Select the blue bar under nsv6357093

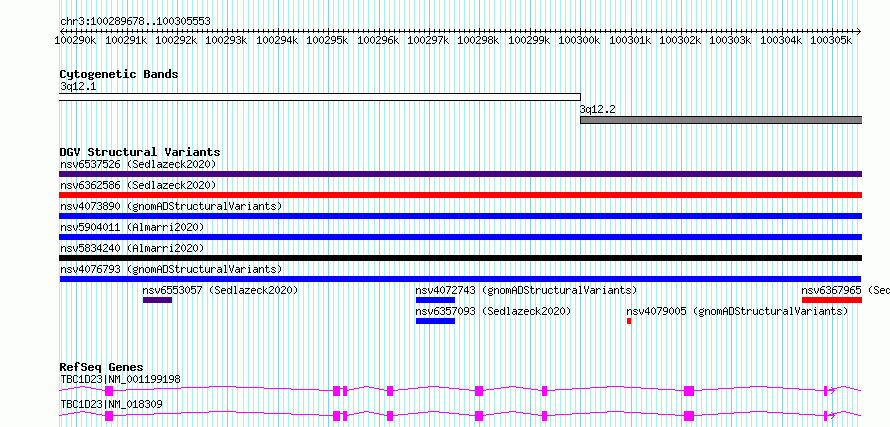pos(435,321)
